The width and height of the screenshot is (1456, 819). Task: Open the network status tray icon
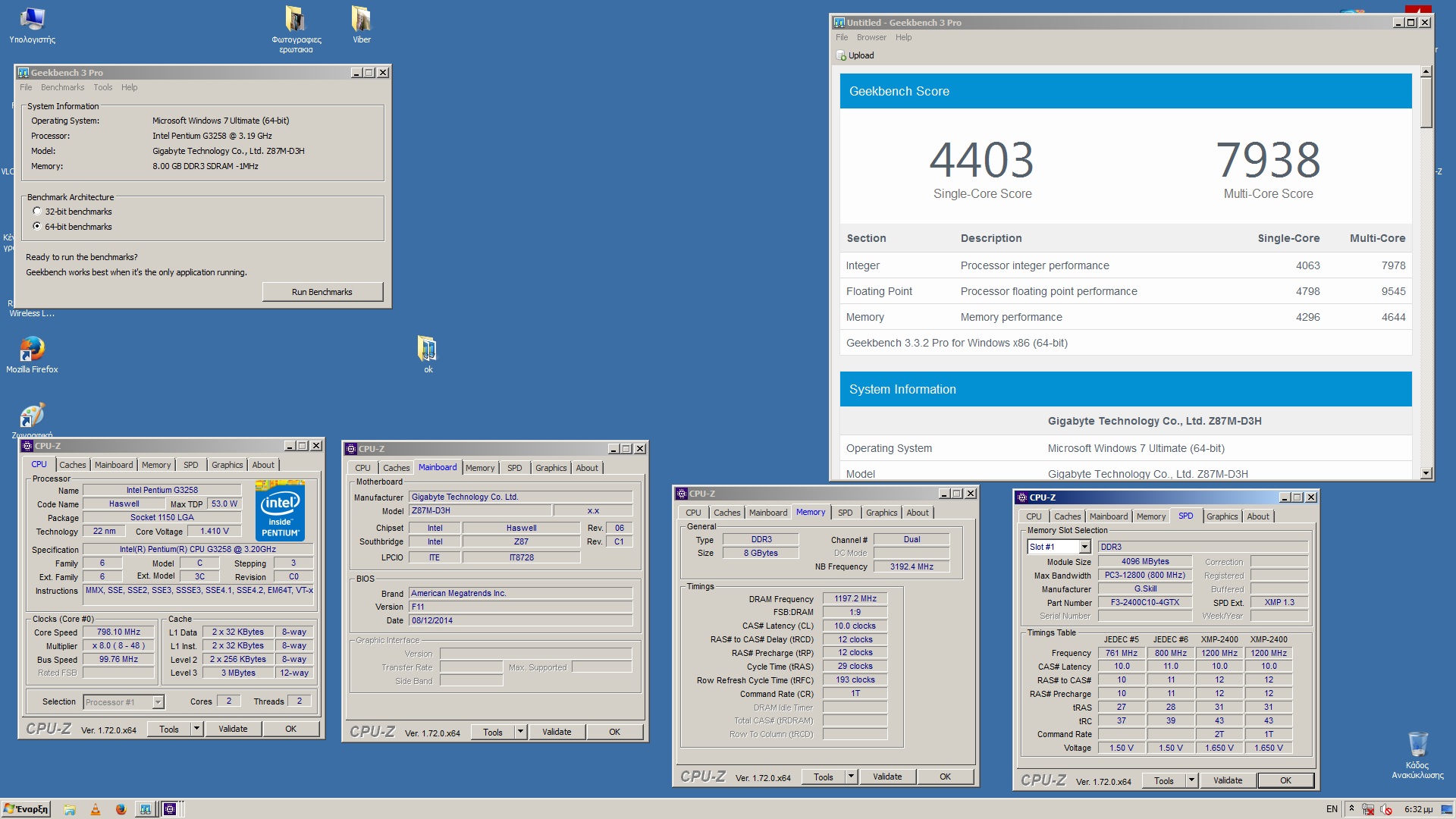coord(1369,809)
